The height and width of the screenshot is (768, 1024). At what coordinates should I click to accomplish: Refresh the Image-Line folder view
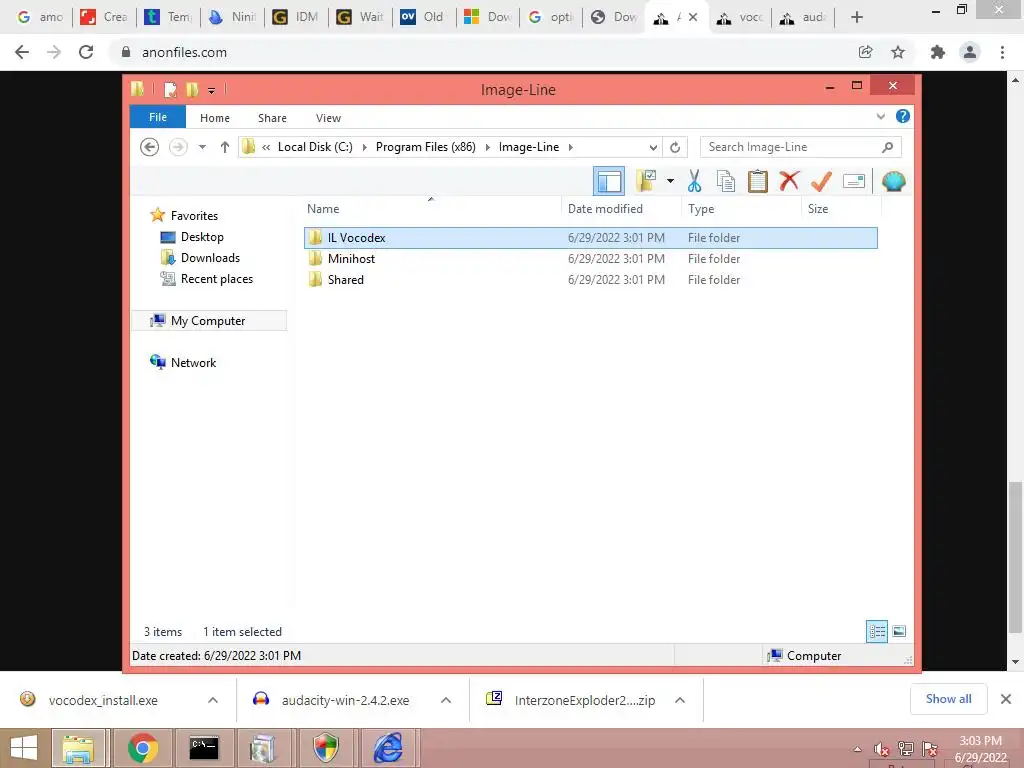point(675,148)
